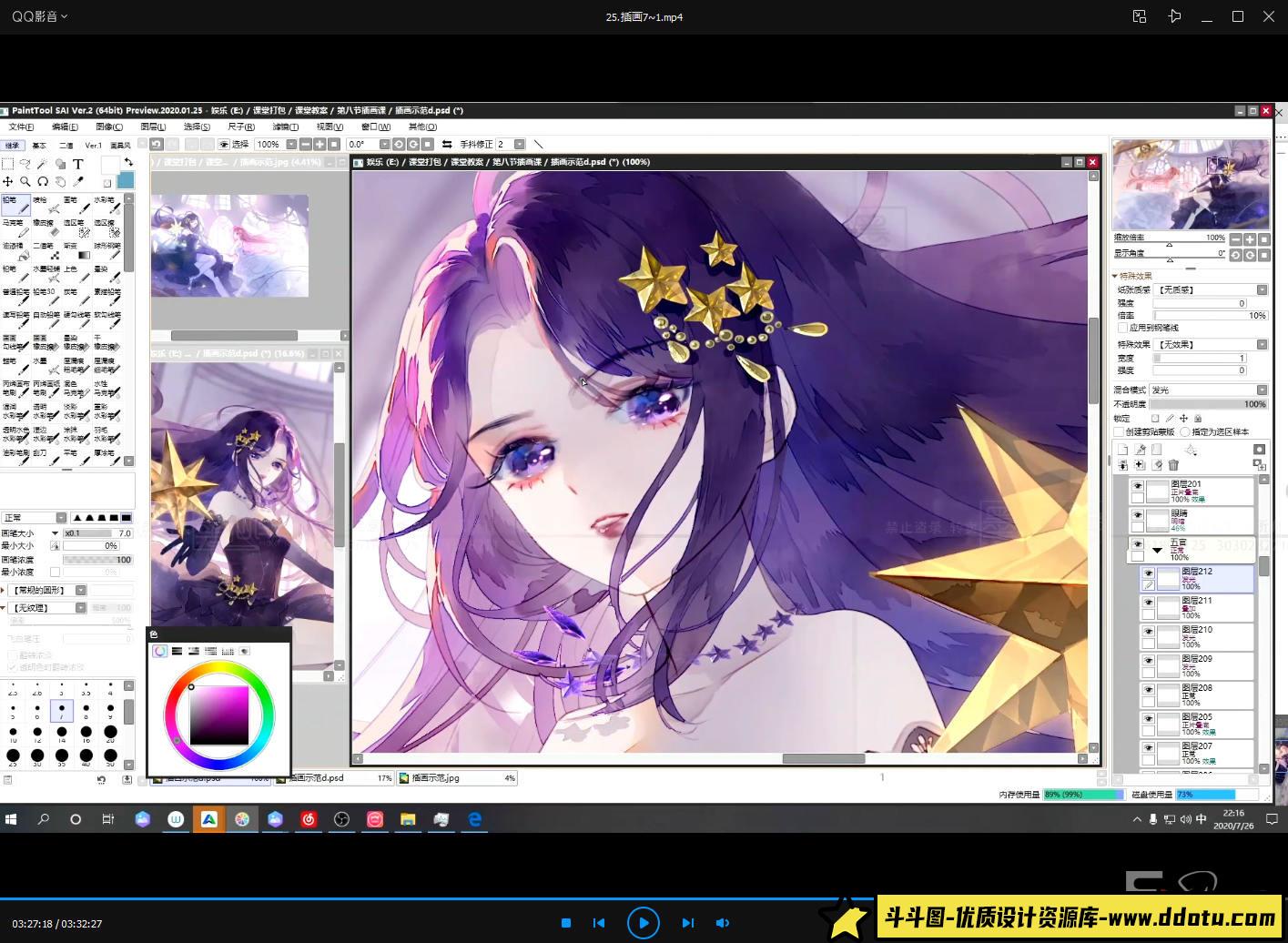Create a new linework pen layer
Image resolution: width=1288 pixels, height=943 pixels.
pos(1140,450)
